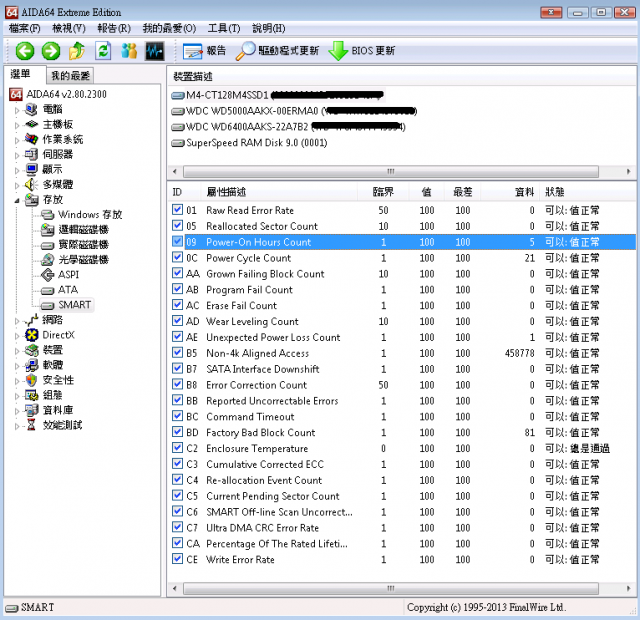Select the 安全性 security shield icon

click(31, 380)
